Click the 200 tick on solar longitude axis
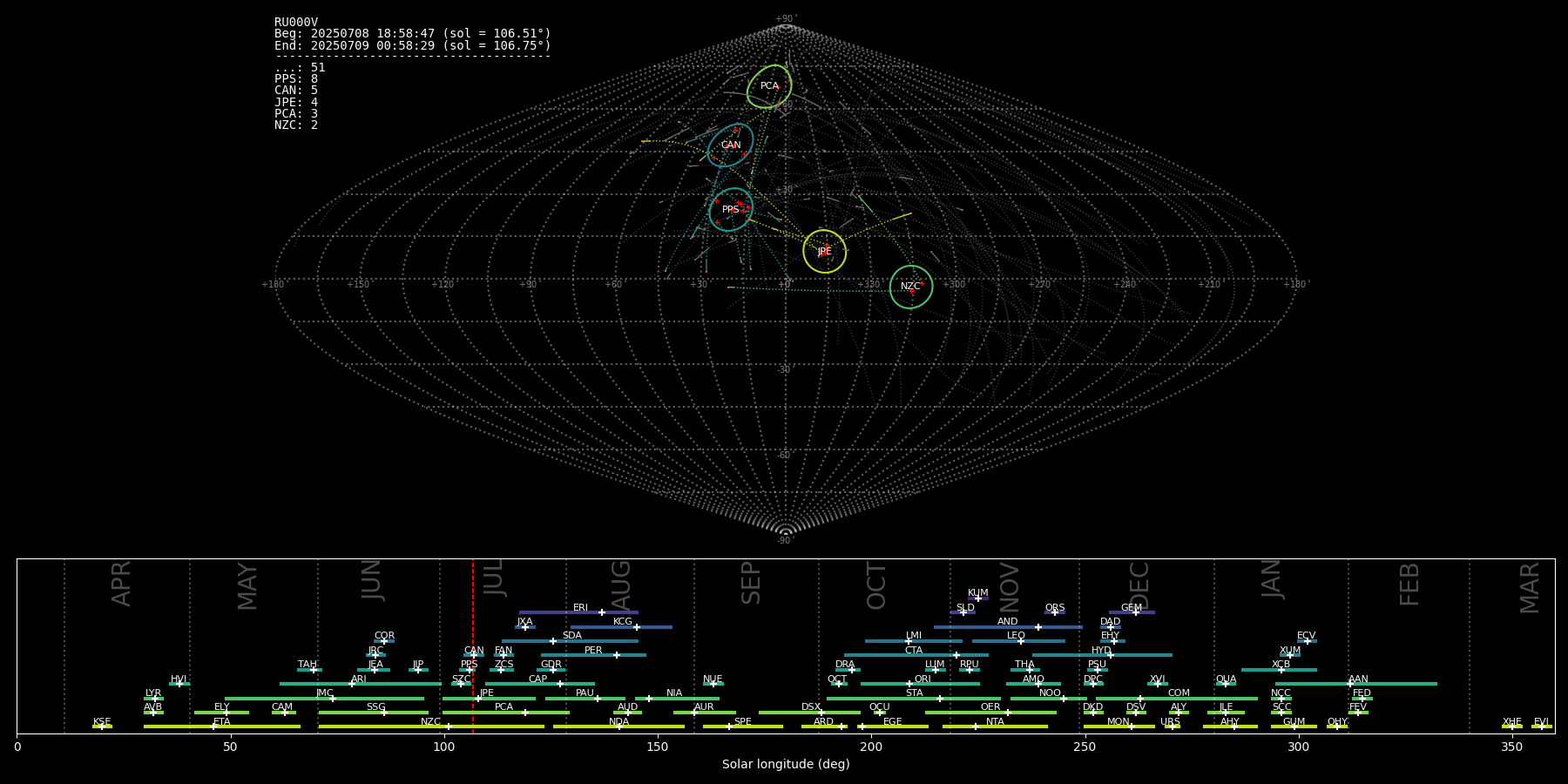 (x=871, y=747)
